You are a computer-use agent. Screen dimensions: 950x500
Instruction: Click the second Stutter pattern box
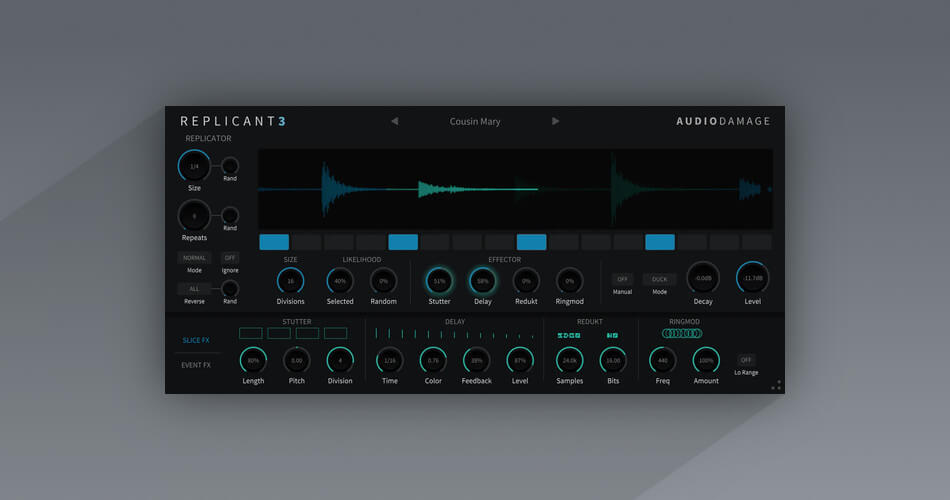coord(279,333)
